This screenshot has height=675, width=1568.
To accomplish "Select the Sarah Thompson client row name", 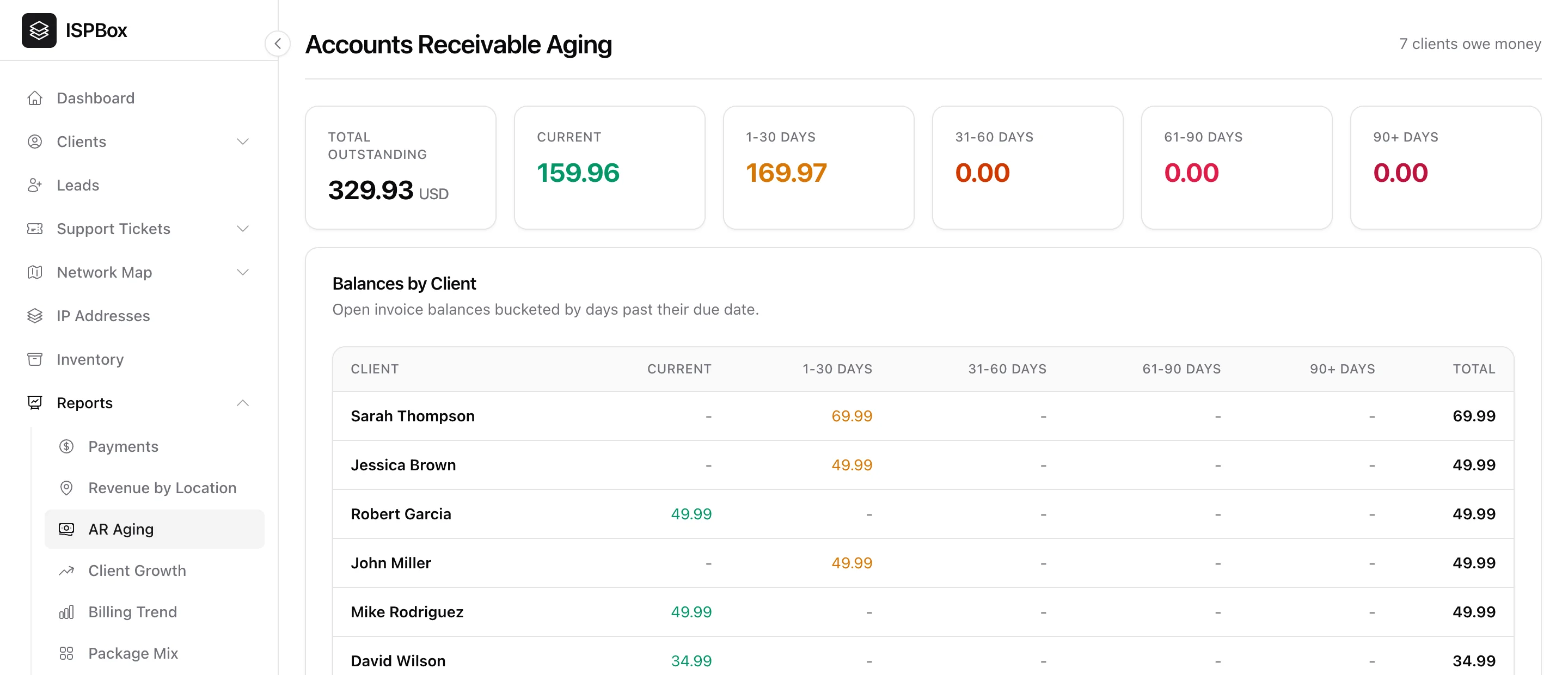I will coord(412,416).
